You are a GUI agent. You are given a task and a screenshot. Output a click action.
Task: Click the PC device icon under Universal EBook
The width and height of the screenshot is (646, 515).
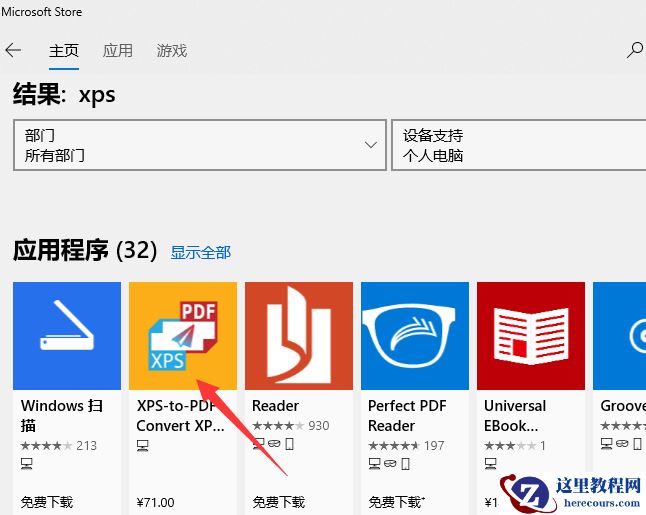490,464
